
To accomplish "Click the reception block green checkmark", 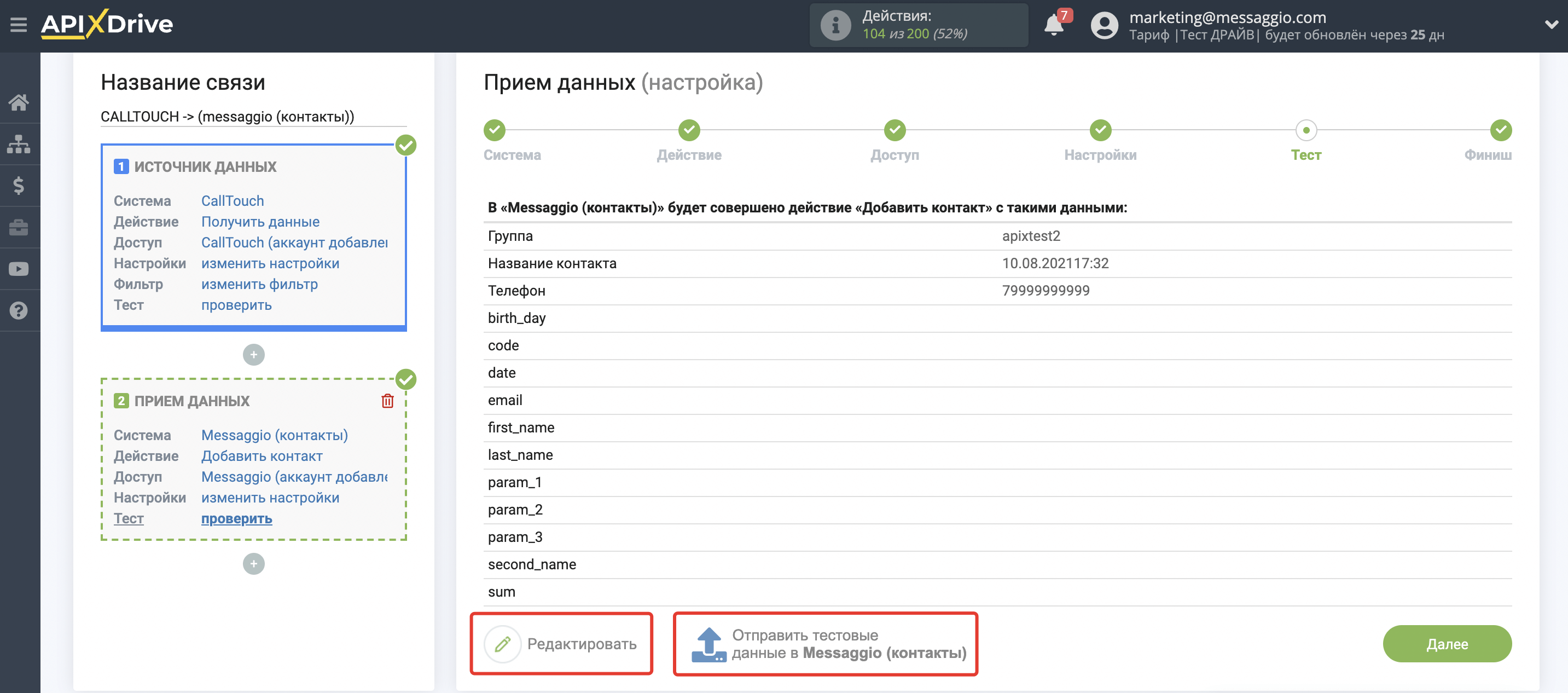I will [x=406, y=379].
